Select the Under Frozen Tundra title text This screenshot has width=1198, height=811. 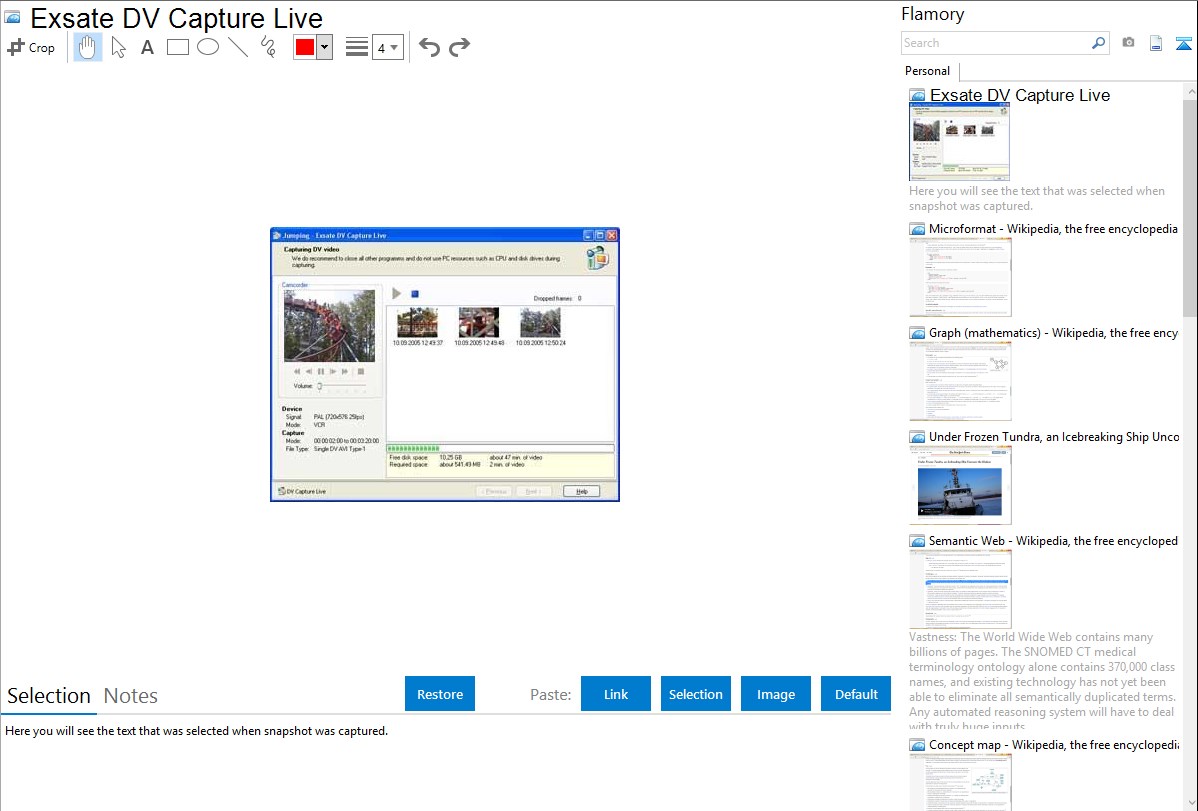click(1053, 436)
